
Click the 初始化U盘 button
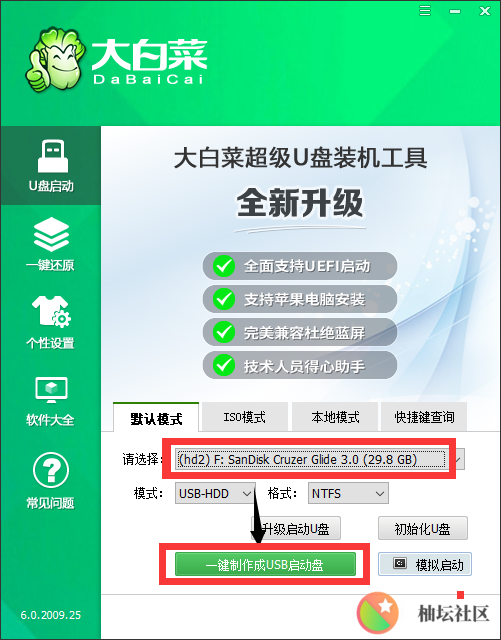coord(423,529)
